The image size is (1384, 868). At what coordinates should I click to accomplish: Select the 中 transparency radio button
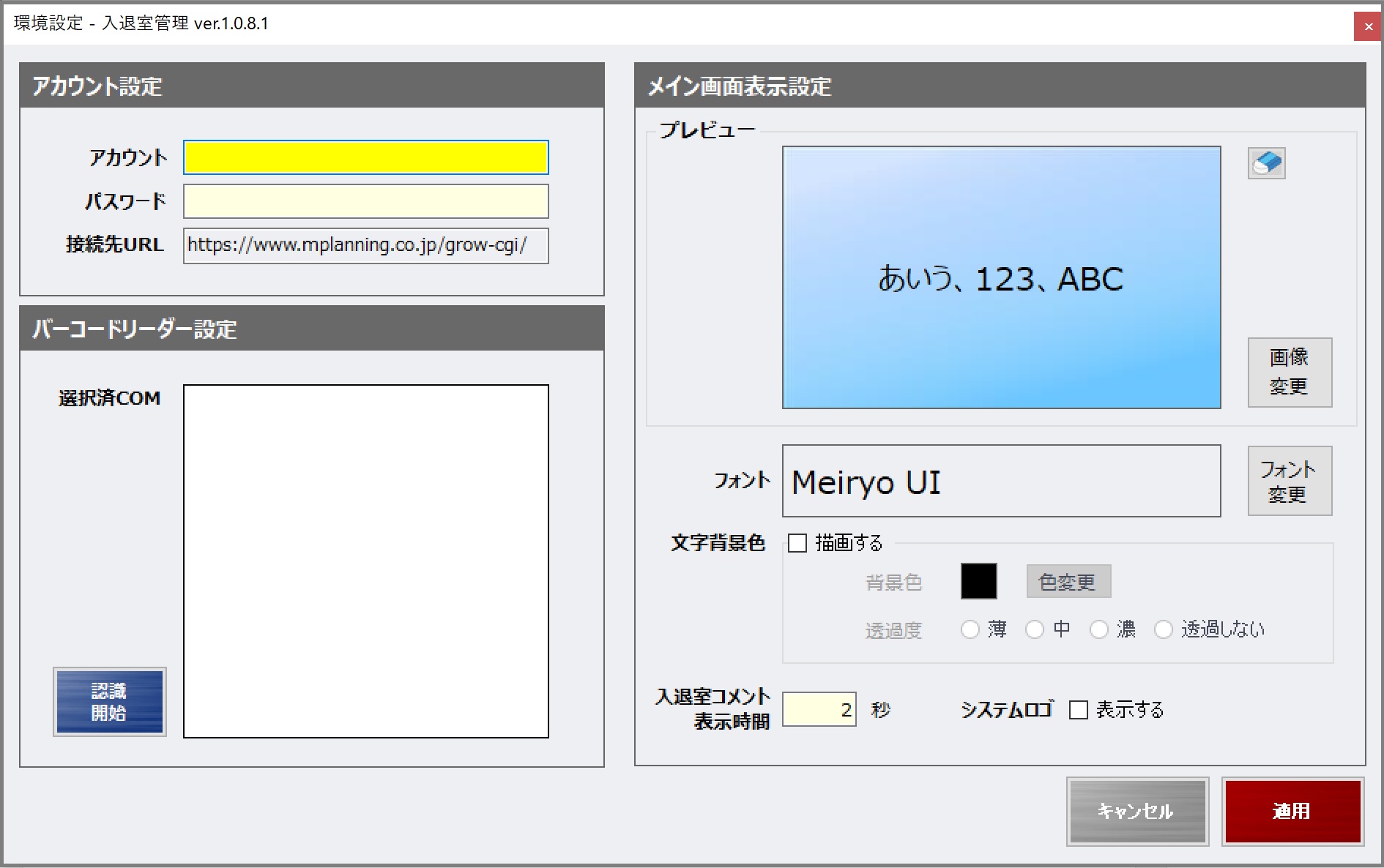(x=1035, y=629)
